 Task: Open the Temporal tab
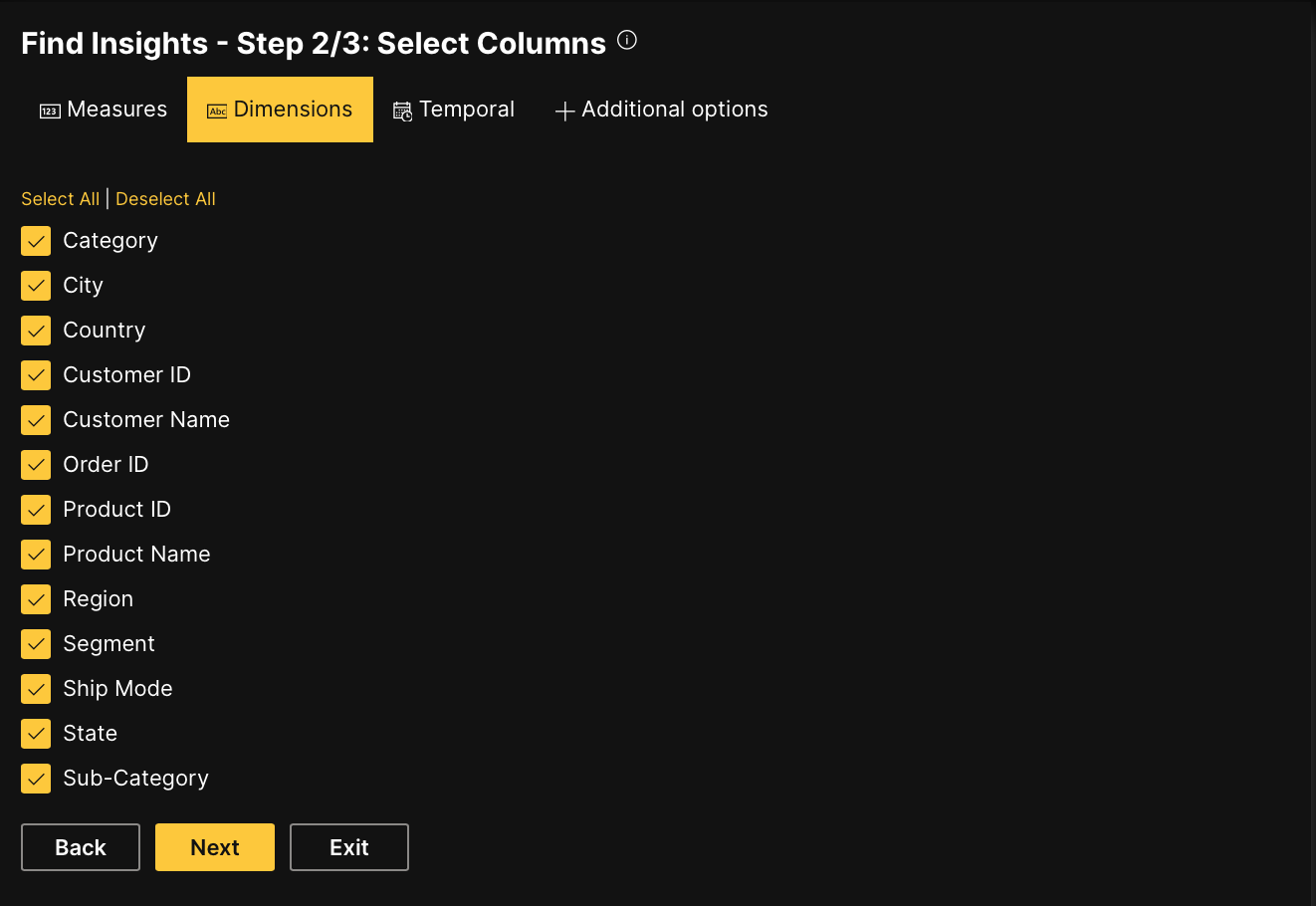[x=454, y=110]
